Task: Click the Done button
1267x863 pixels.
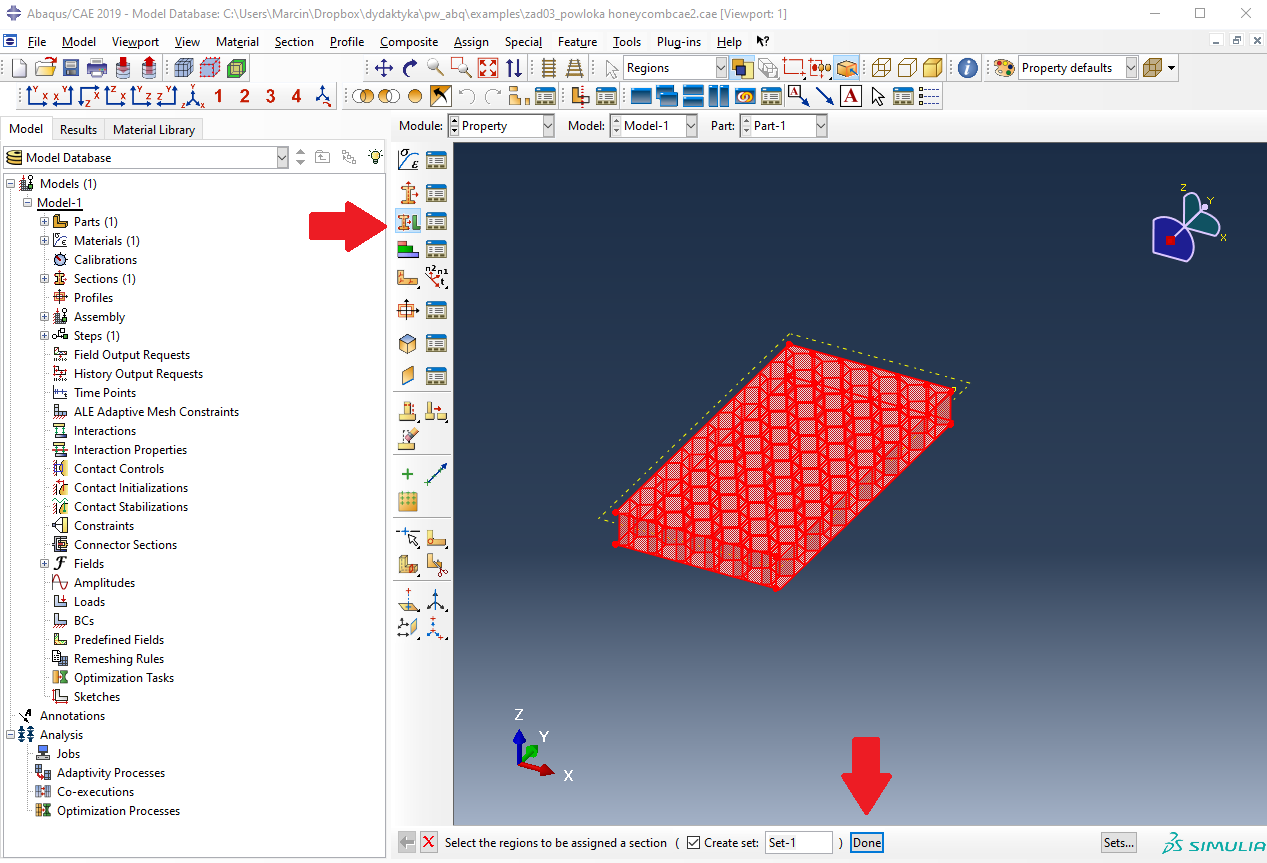Action: pyautogui.click(x=866, y=843)
